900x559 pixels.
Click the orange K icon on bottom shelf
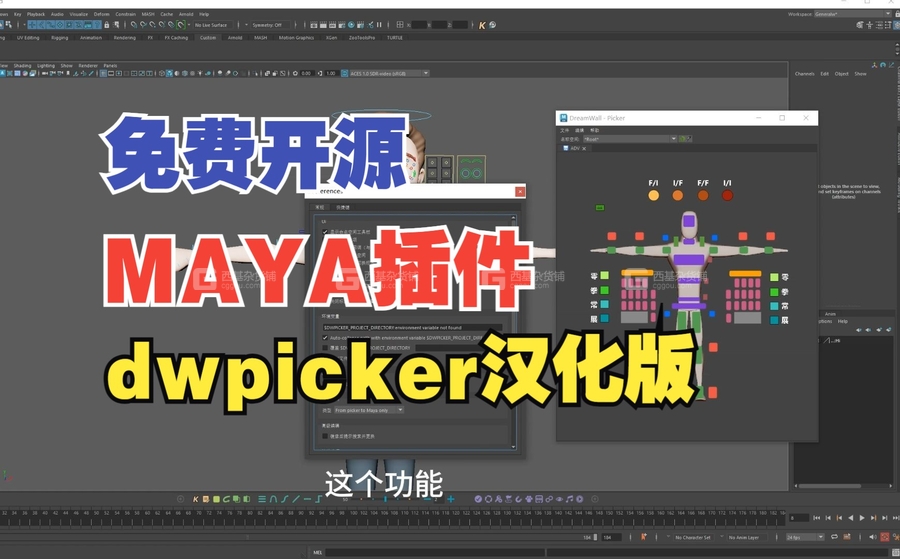click(x=196, y=499)
